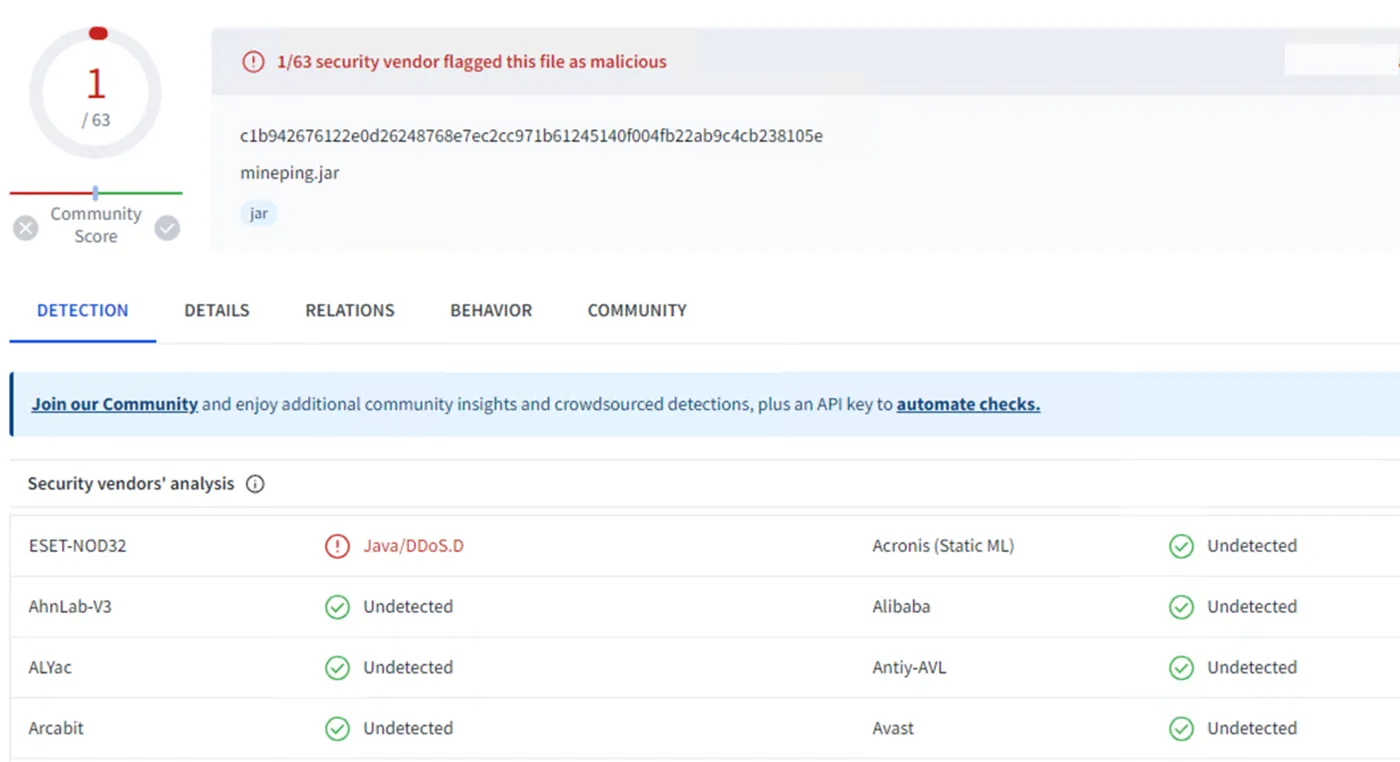Click the jar file type tag
1400x762 pixels.
coord(259,214)
